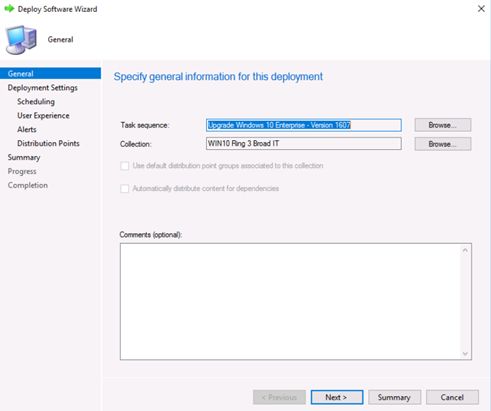Click the 'Task sequence:' label
The height and width of the screenshot is (411, 491).
coord(145,125)
